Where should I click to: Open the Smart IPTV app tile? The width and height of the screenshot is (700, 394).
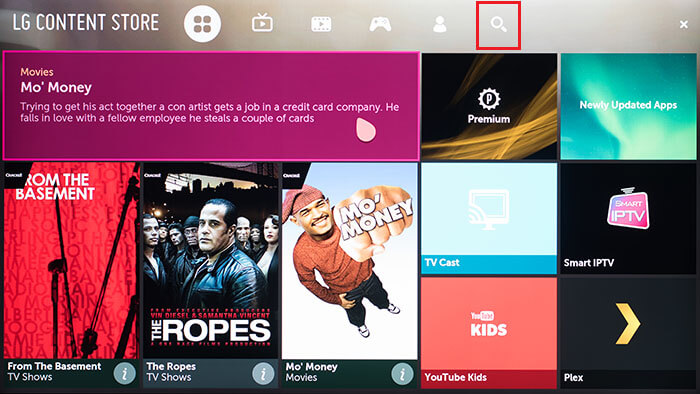pos(628,218)
